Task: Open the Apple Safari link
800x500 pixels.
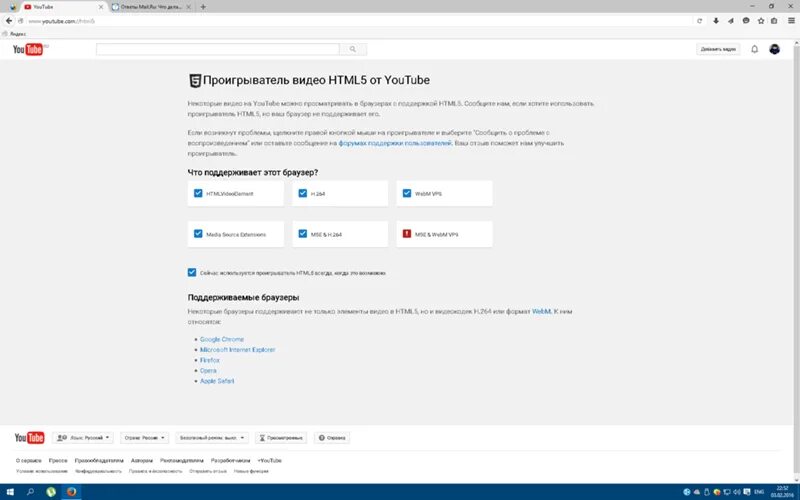Action: tap(217, 381)
